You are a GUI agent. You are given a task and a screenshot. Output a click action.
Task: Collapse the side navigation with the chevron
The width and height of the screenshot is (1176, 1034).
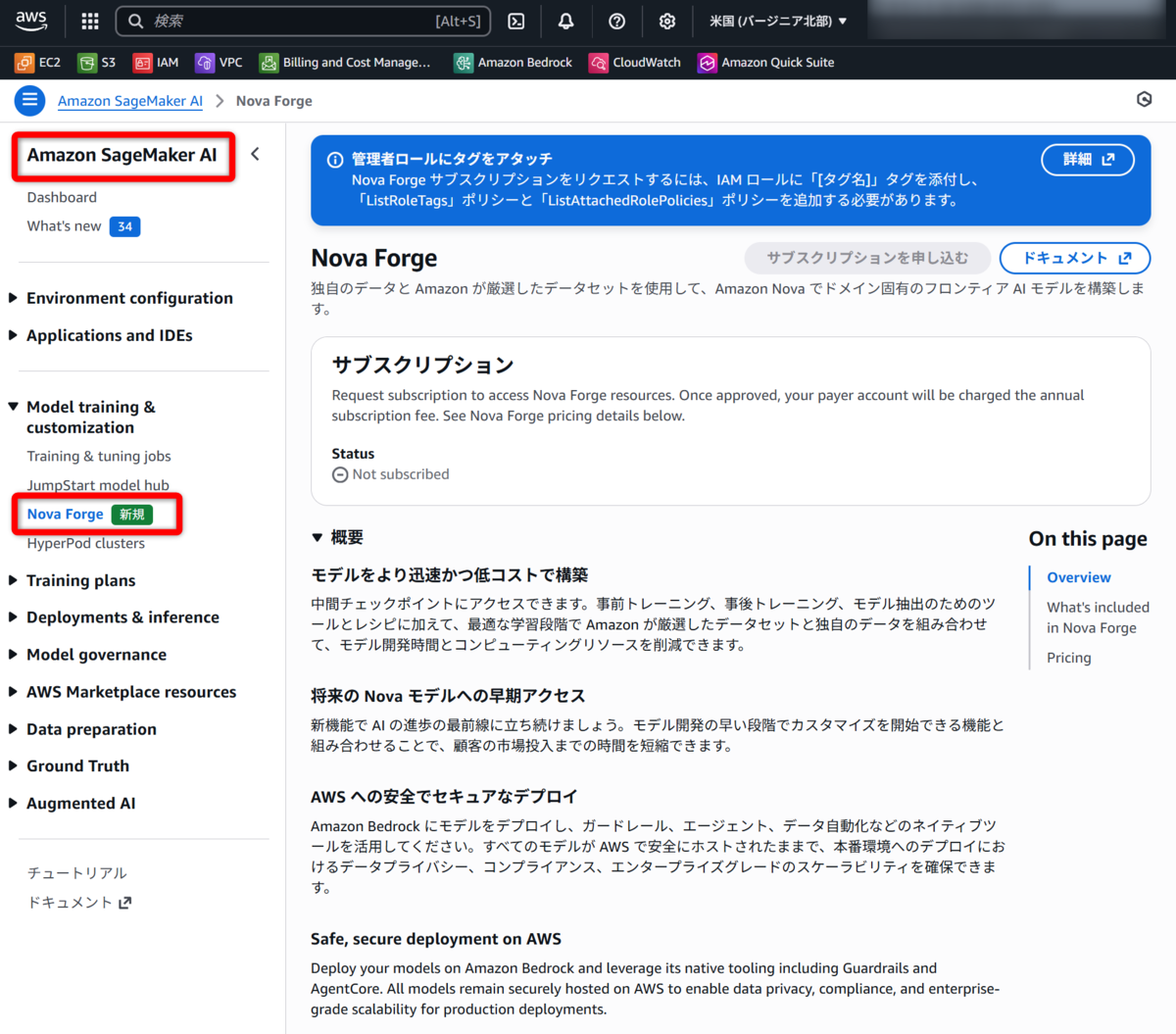(256, 154)
